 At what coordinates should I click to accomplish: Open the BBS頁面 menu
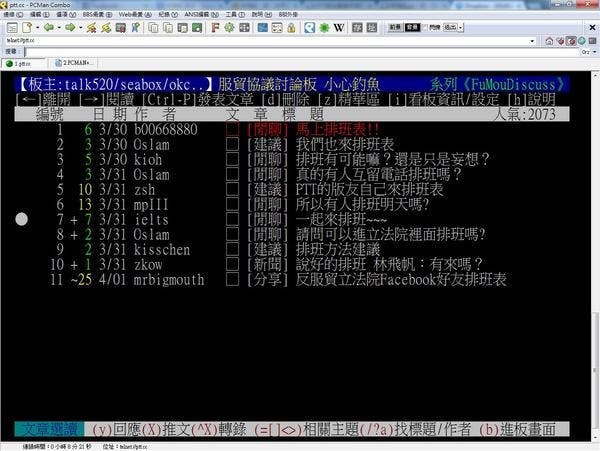click(x=98, y=14)
